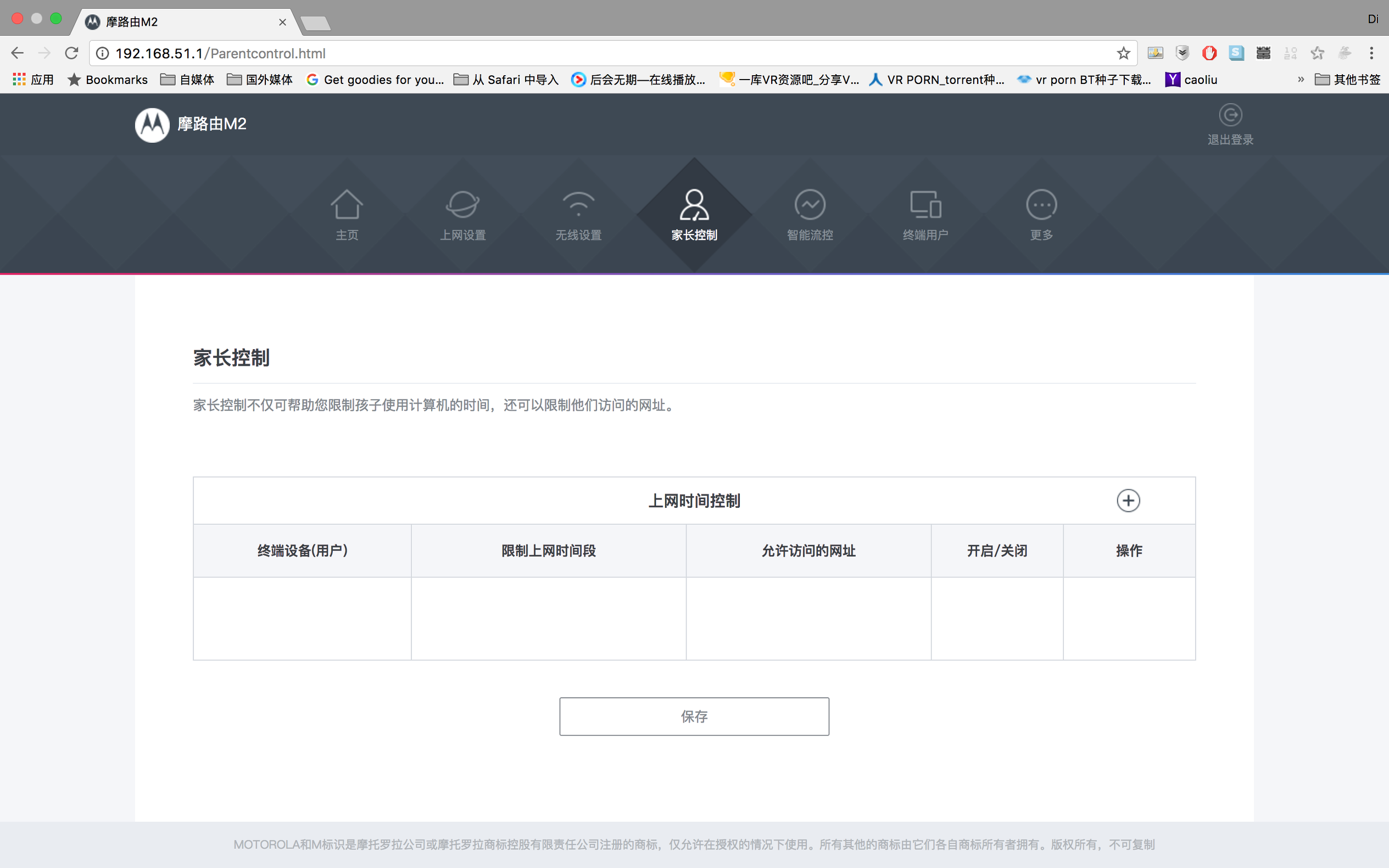The height and width of the screenshot is (868, 1389).
Task: Select the 家长控制 parental control icon
Action: pos(694,205)
